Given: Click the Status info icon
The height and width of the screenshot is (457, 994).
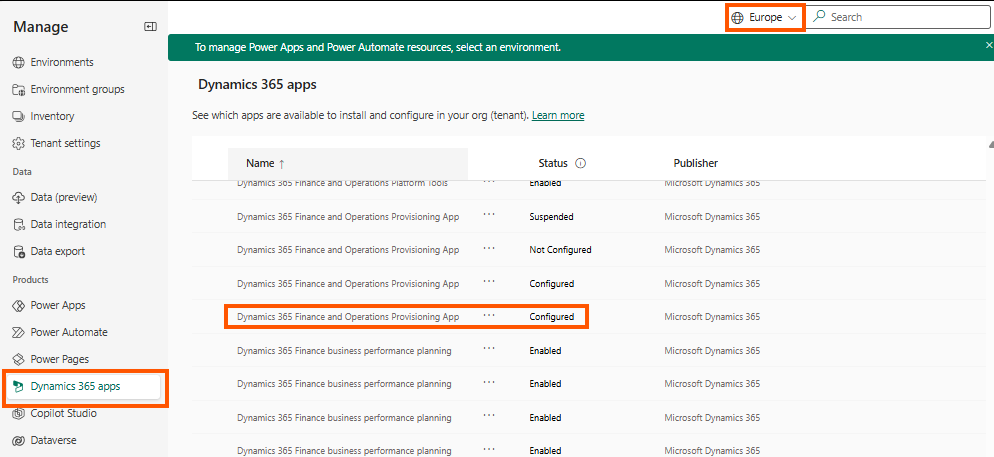Looking at the screenshot, I should 580,164.
